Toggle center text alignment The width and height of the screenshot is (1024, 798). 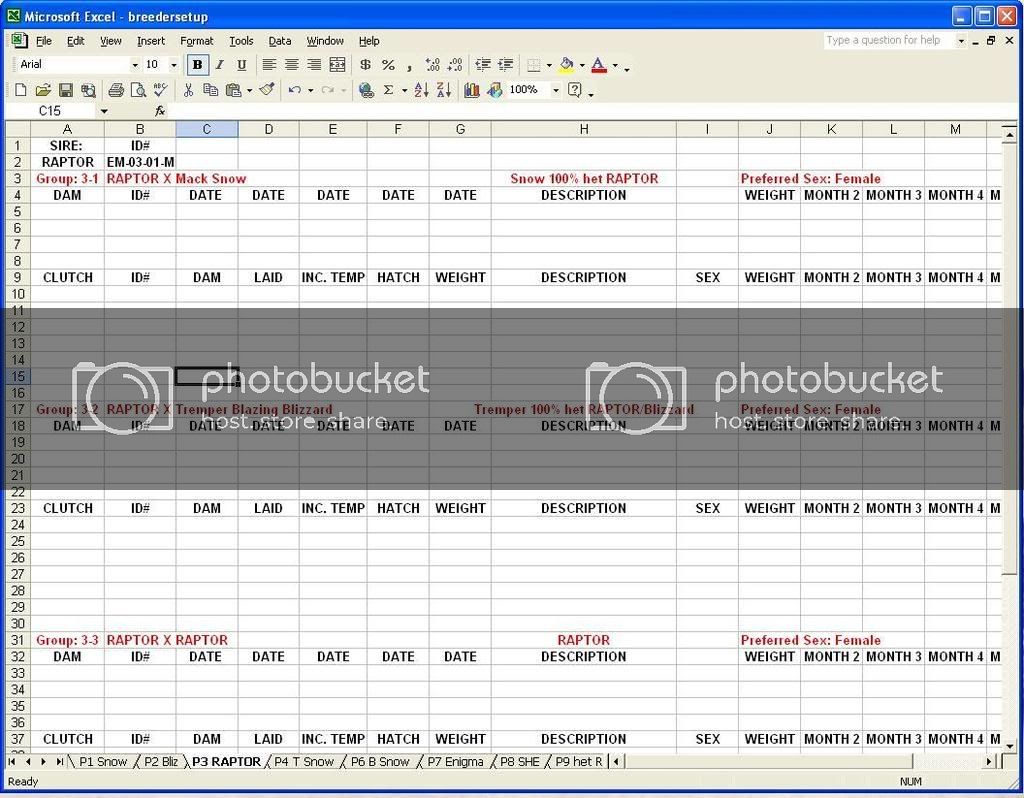(291, 64)
